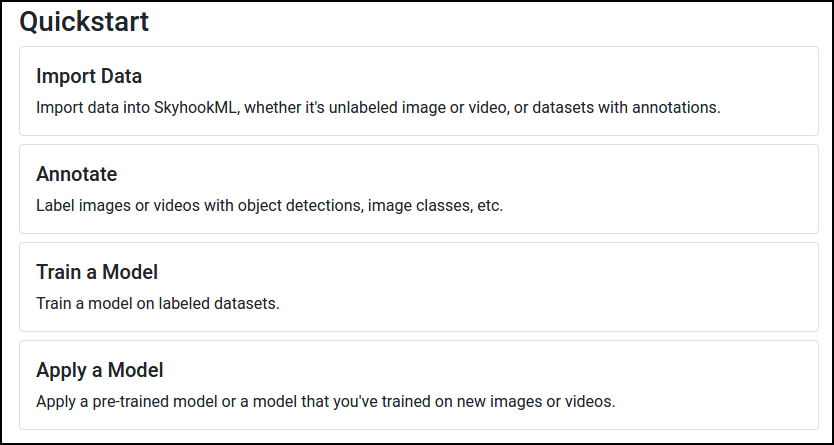Open the Import Data quickstart card
Viewport: 834px width, 445px height.
coord(419,91)
